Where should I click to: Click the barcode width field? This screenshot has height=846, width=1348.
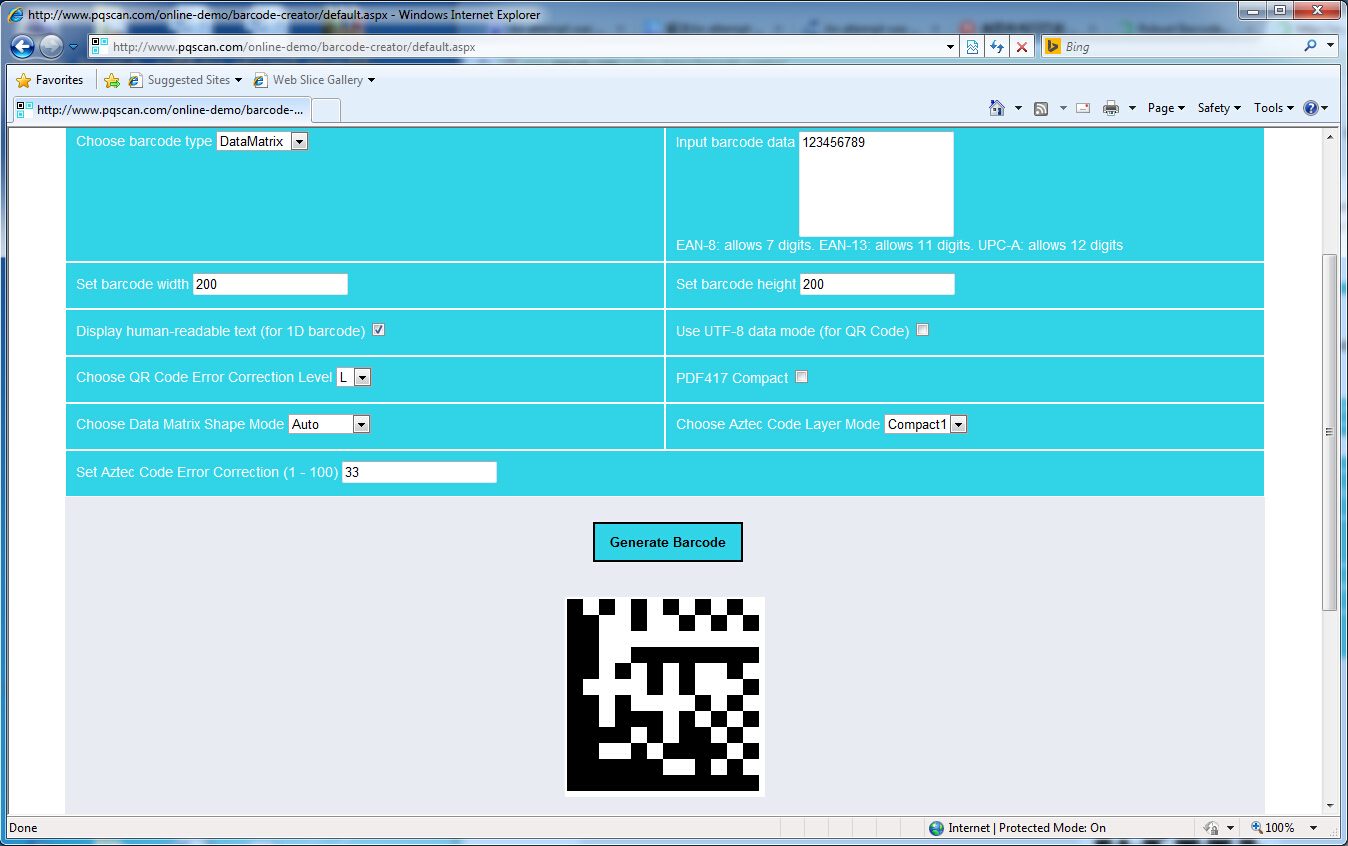point(270,284)
